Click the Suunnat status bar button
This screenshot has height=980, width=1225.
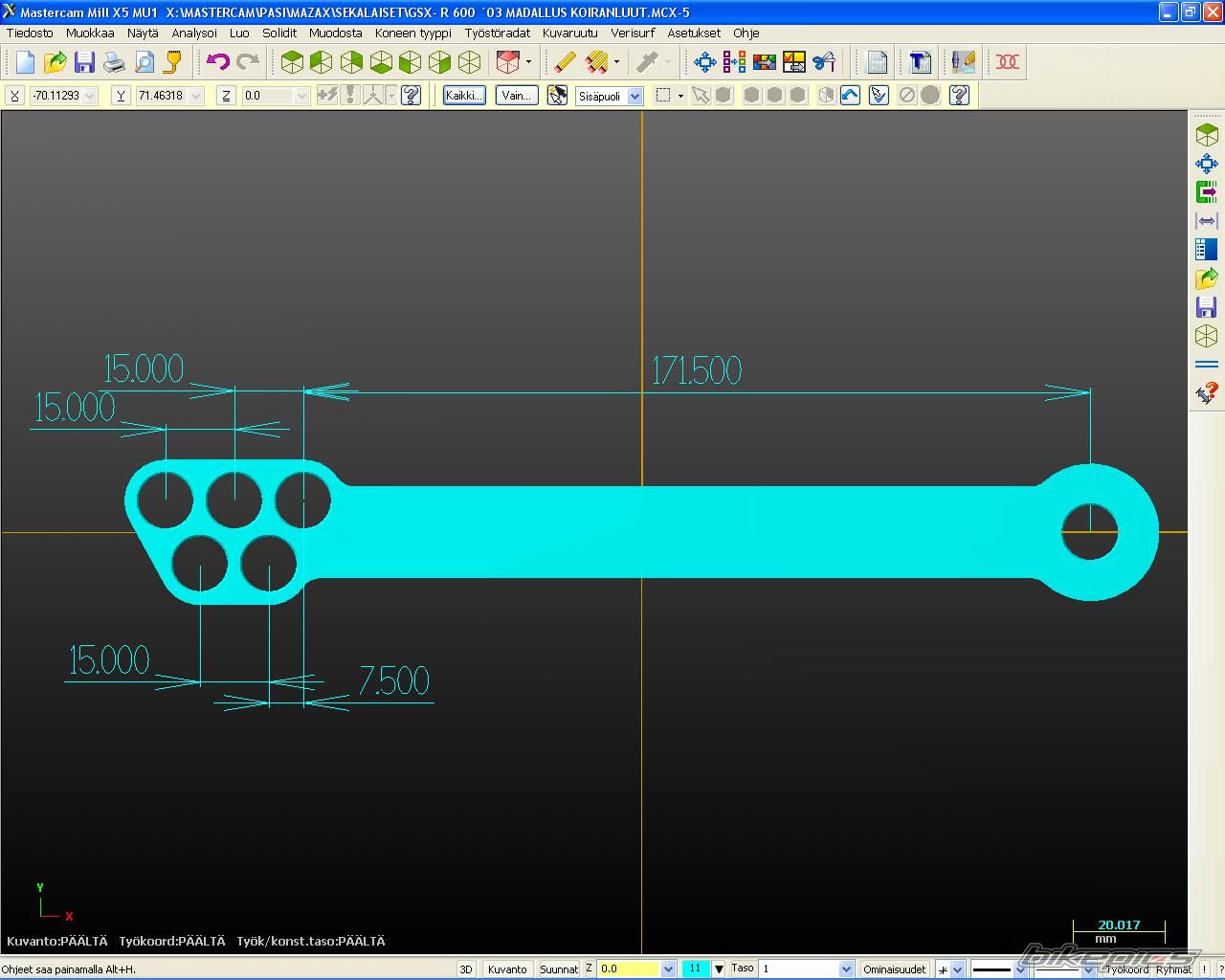click(559, 969)
